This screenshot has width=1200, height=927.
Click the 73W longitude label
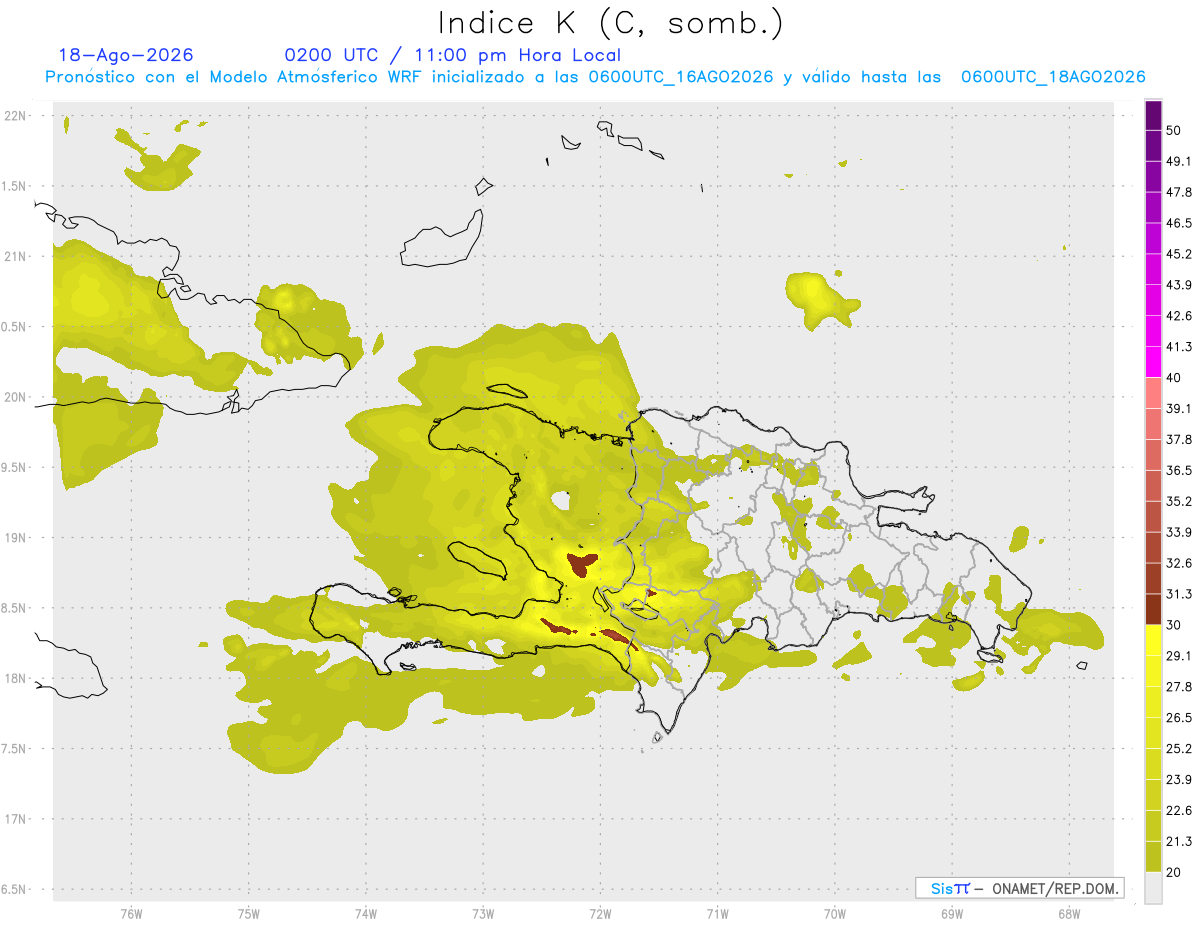[x=483, y=913]
